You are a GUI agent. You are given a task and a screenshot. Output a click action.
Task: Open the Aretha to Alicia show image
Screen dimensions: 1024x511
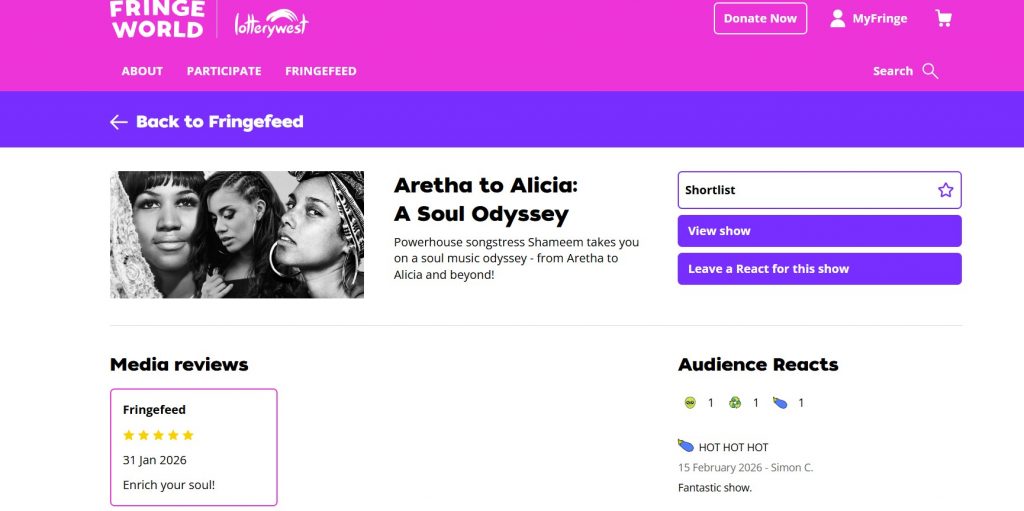click(237, 235)
